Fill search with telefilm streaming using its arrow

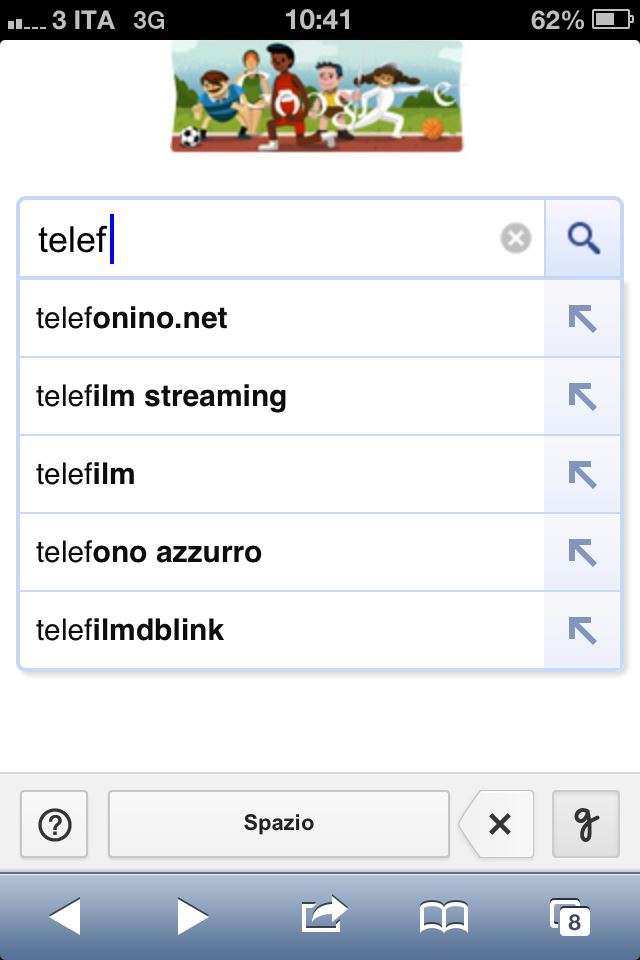pyautogui.click(x=582, y=397)
